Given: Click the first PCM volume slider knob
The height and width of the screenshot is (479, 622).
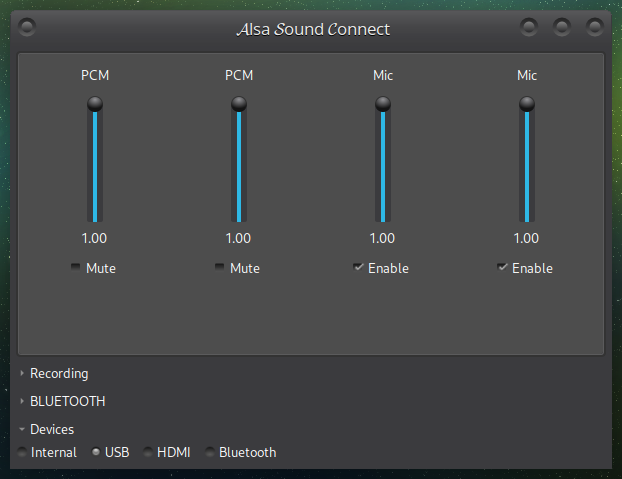Looking at the screenshot, I should coord(95,104).
